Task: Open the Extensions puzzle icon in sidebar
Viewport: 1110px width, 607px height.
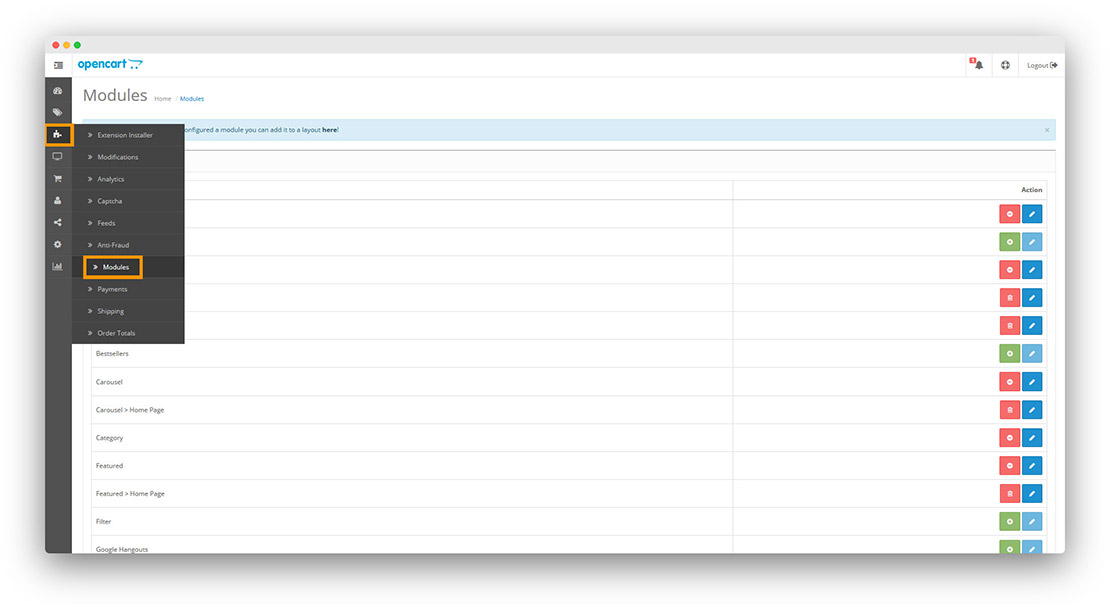Action: pos(57,134)
